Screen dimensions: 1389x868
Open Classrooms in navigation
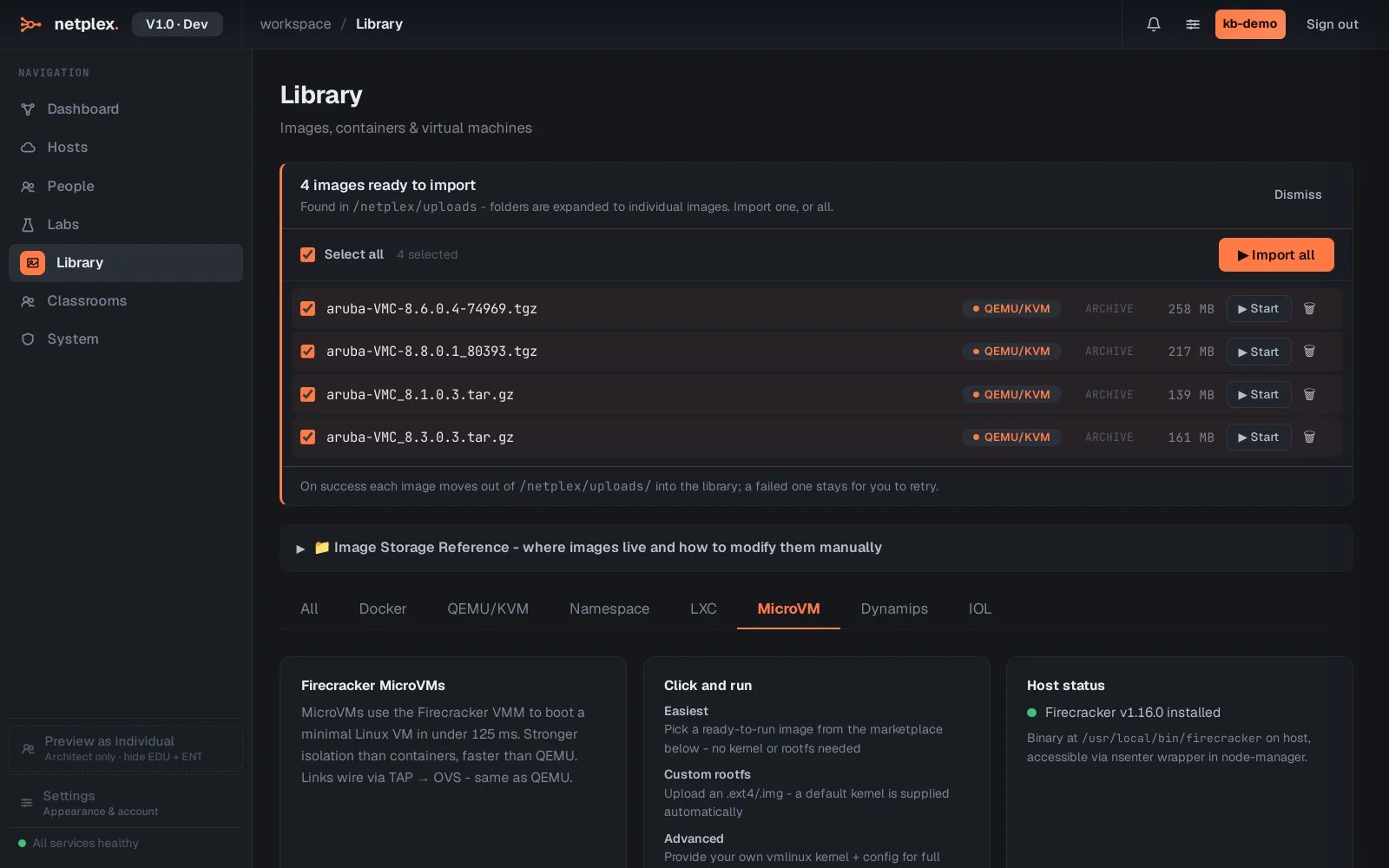(x=126, y=301)
